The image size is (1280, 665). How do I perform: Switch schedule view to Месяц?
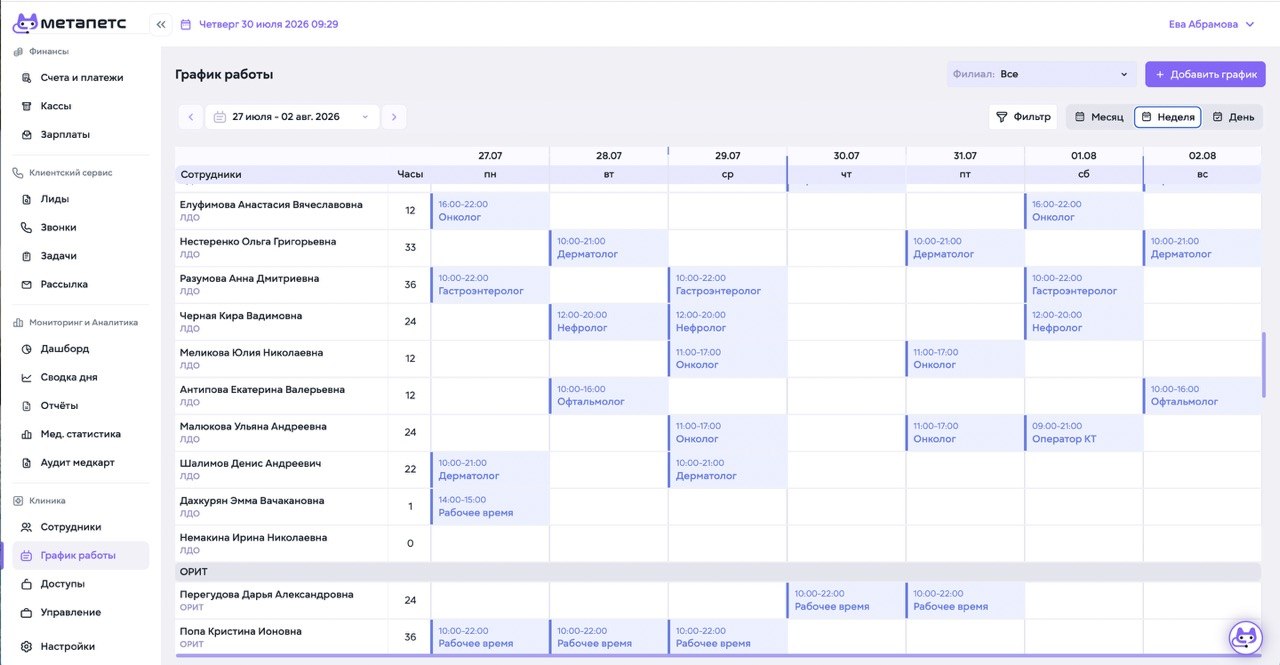point(1099,117)
